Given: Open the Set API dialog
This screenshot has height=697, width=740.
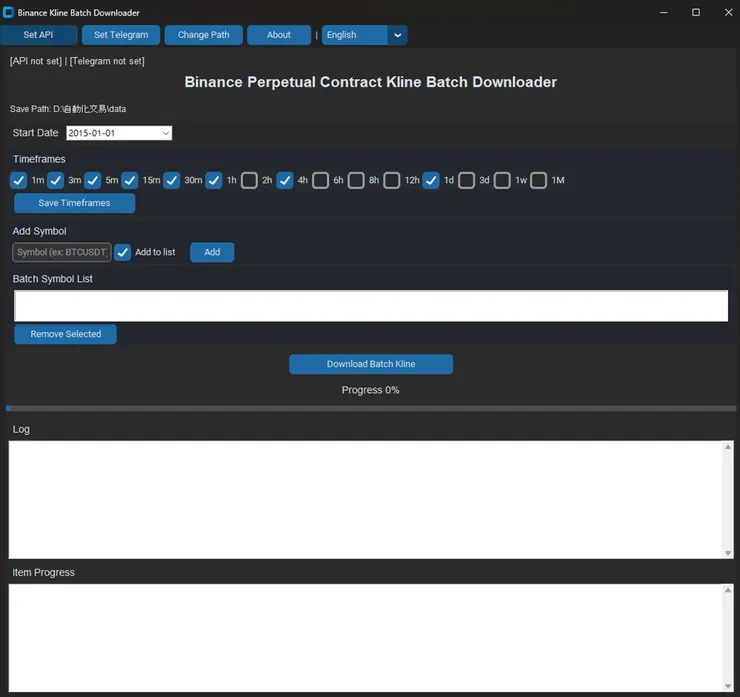Looking at the screenshot, I should click(38, 35).
